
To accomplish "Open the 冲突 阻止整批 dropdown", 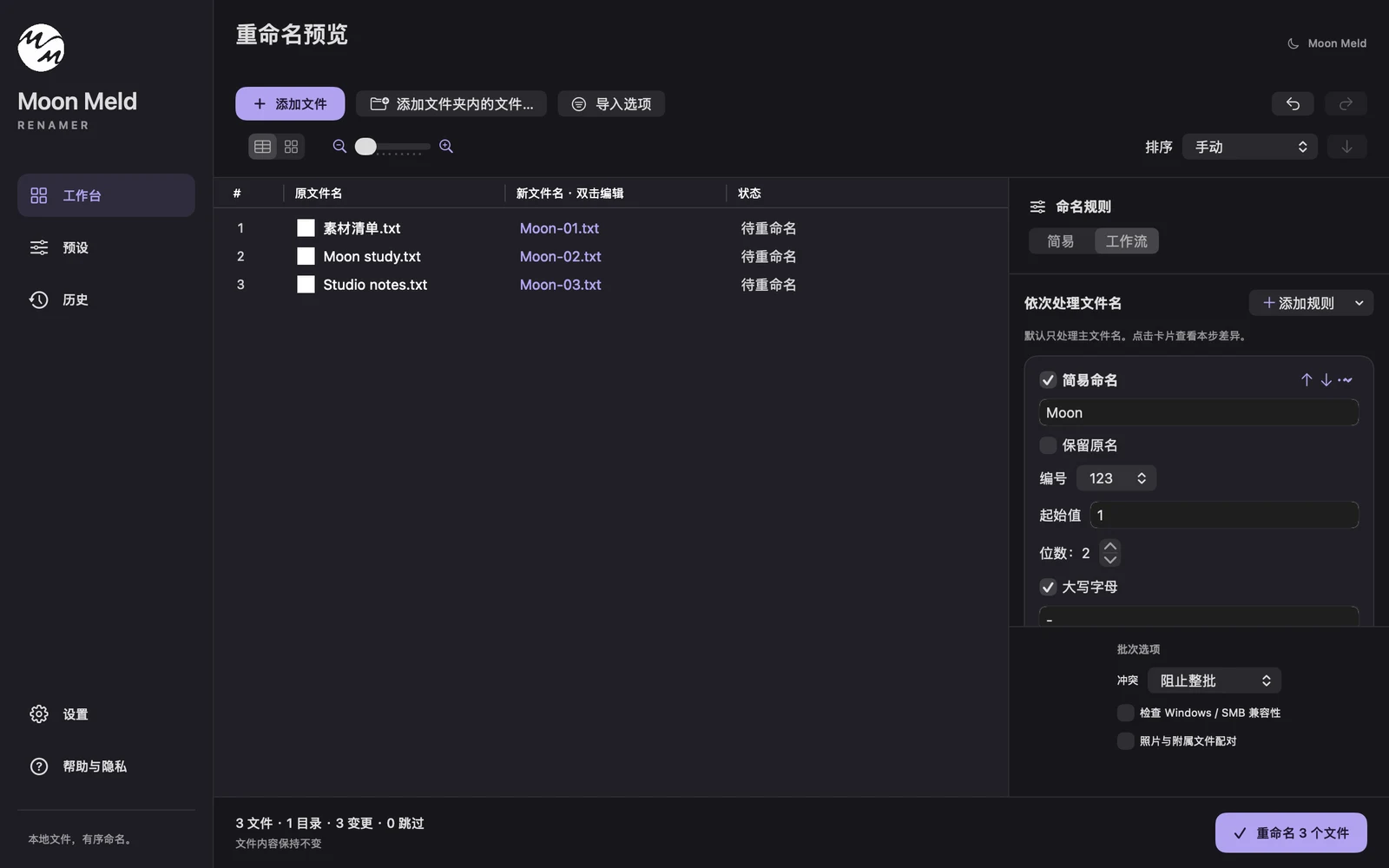I will 1215,681.
